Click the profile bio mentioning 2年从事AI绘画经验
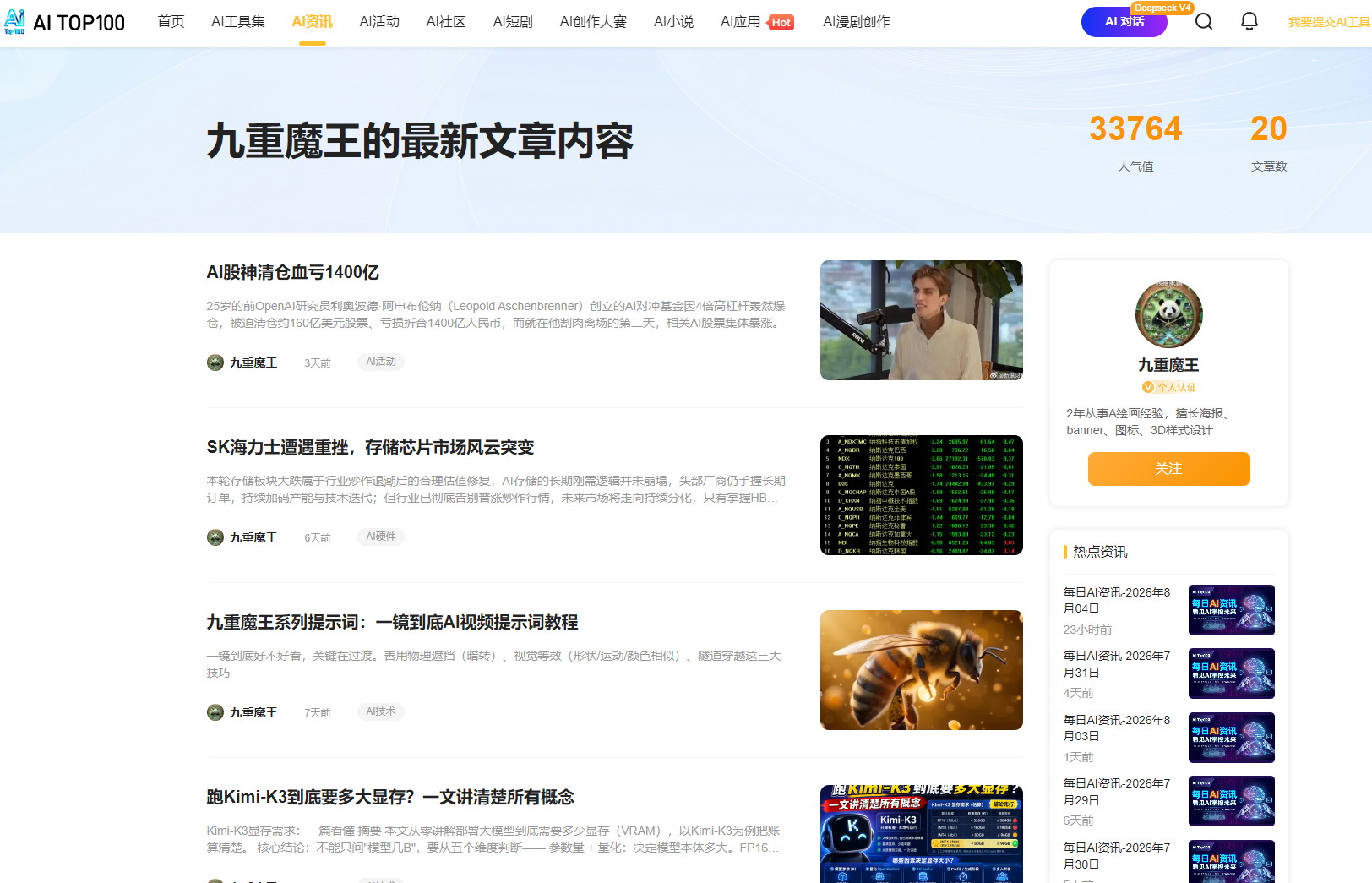Viewport: 1372px width, 883px height. point(1149,422)
